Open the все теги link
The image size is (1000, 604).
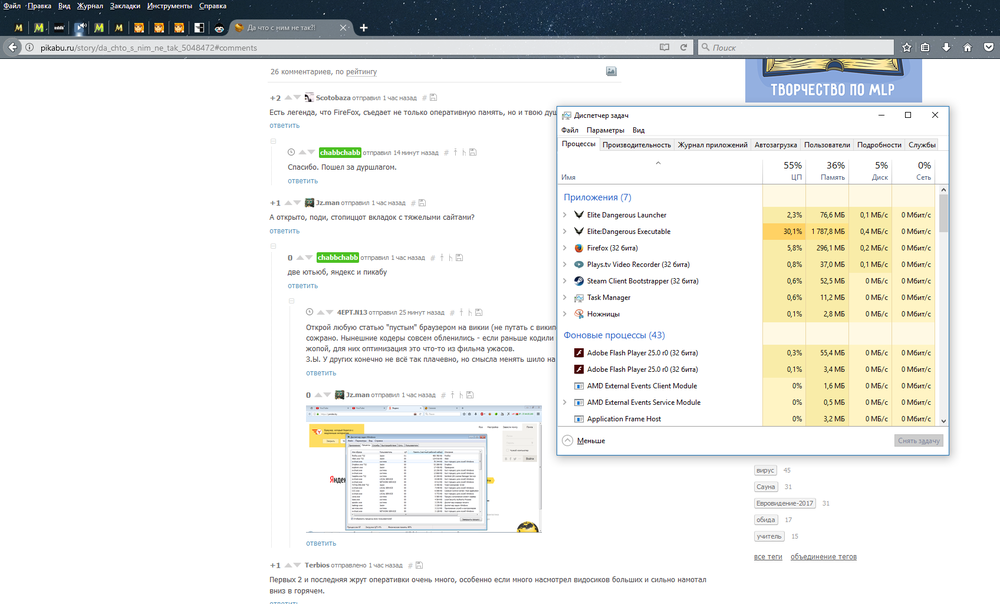[x=767, y=557]
